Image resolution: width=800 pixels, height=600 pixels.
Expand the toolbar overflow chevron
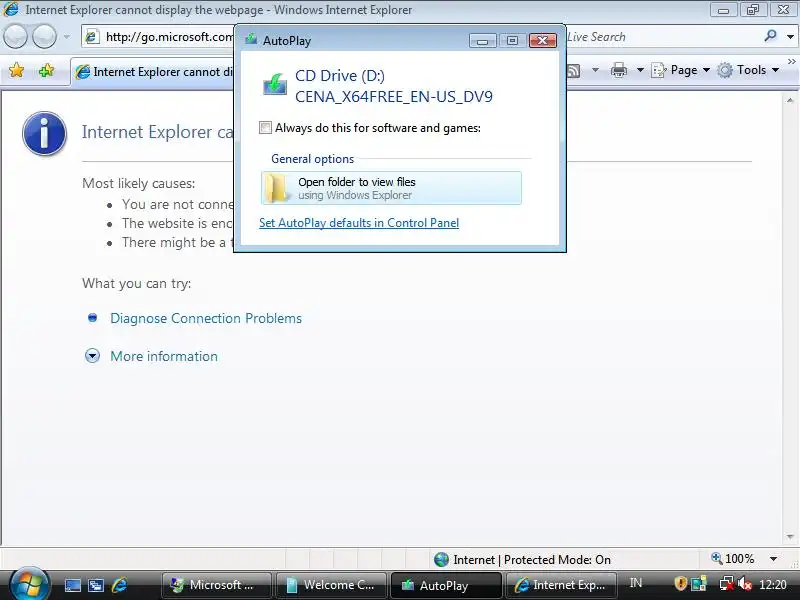[x=792, y=61]
